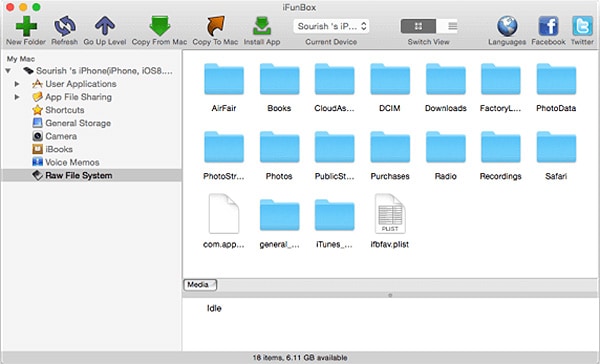Image resolution: width=600 pixels, height=364 pixels.
Task: Click the Facebook icon
Action: (548, 26)
